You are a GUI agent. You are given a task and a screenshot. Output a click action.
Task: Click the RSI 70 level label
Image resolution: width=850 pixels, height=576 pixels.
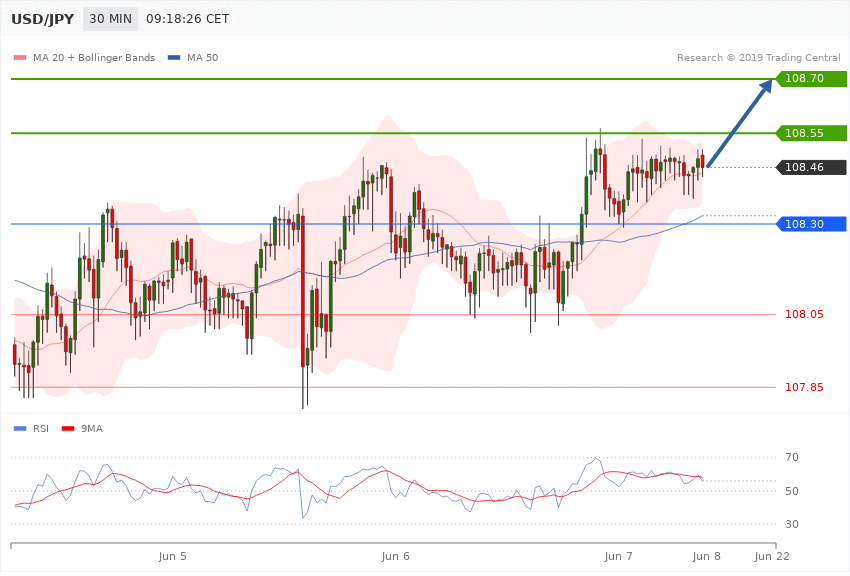click(792, 457)
